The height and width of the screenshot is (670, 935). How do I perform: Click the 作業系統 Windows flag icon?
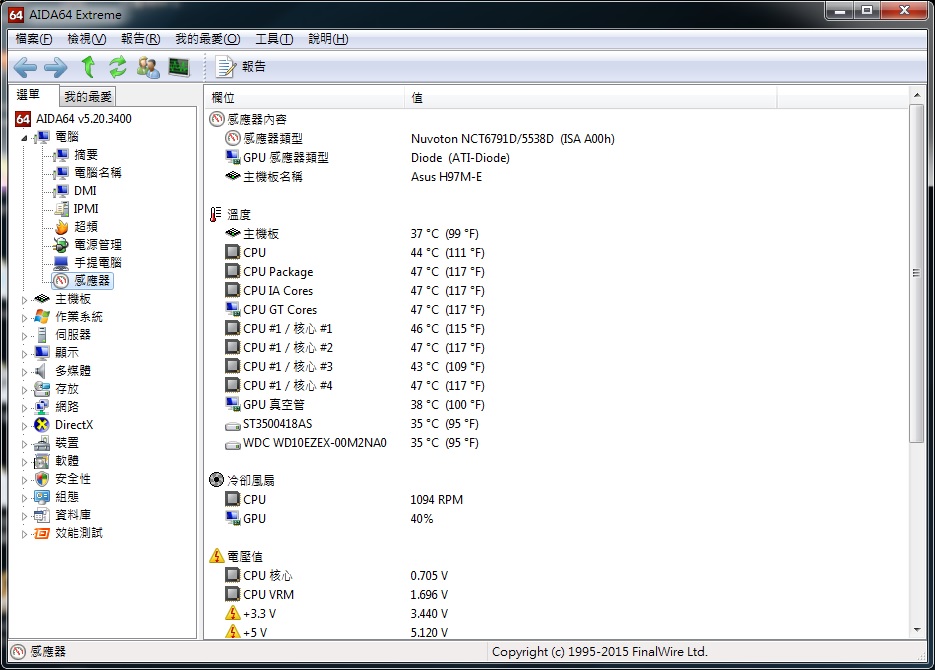coord(42,317)
